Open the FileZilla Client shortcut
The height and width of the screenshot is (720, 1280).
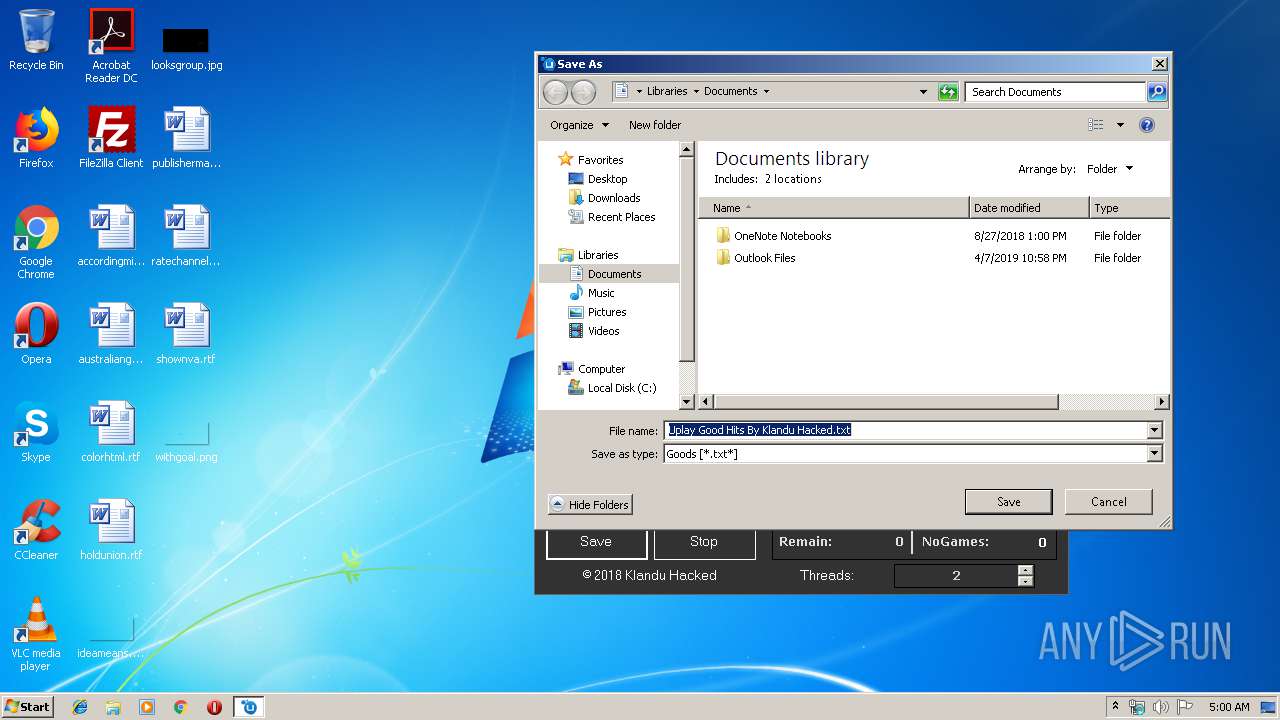(111, 138)
